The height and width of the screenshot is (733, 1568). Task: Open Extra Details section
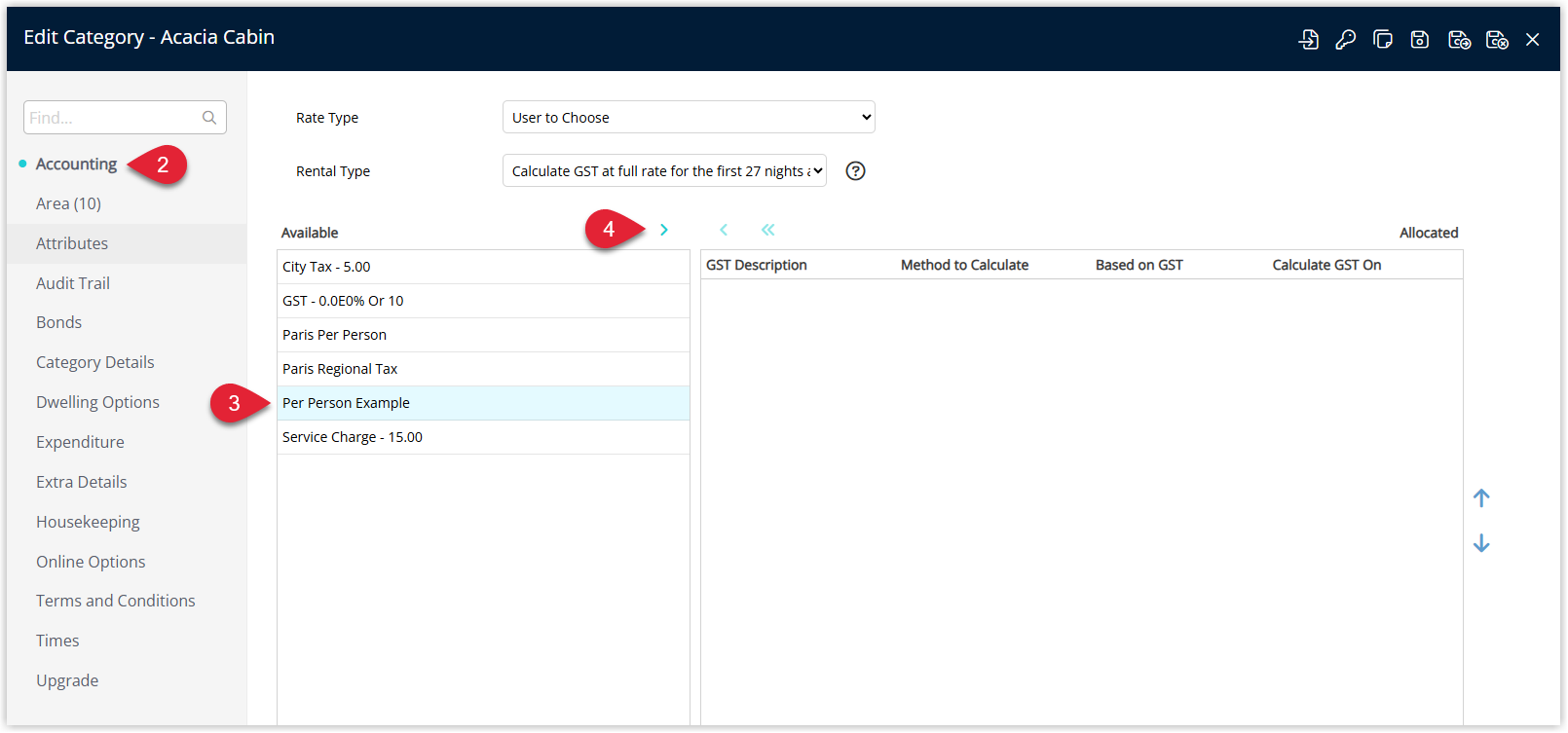click(x=81, y=482)
